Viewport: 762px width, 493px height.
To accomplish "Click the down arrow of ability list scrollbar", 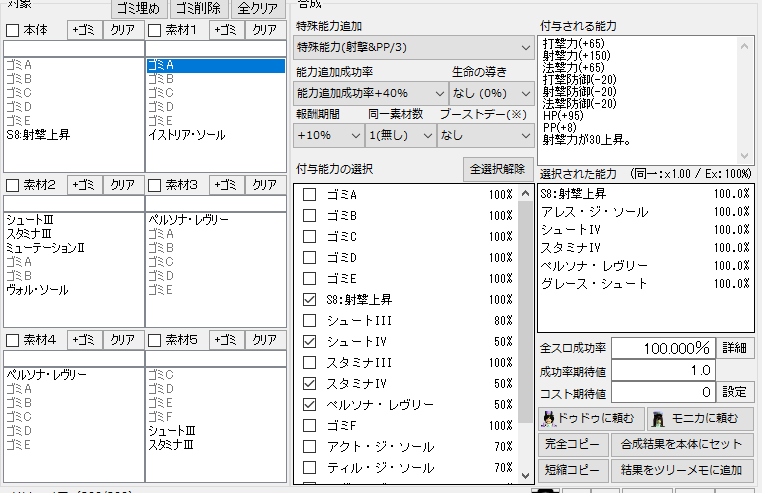I will tap(525, 475).
